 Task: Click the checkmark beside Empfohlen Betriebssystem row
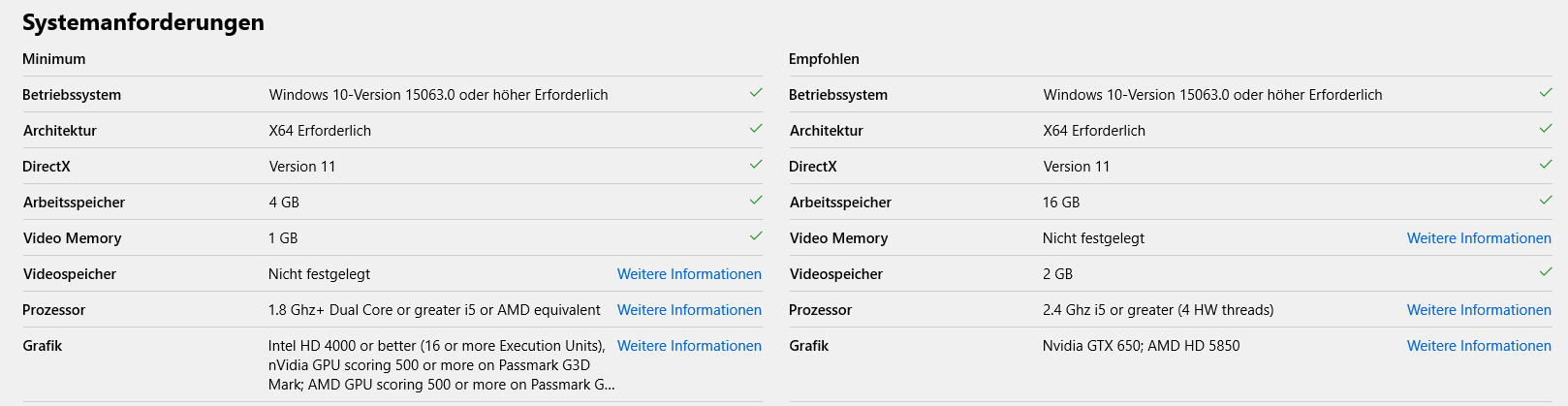click(x=1546, y=93)
